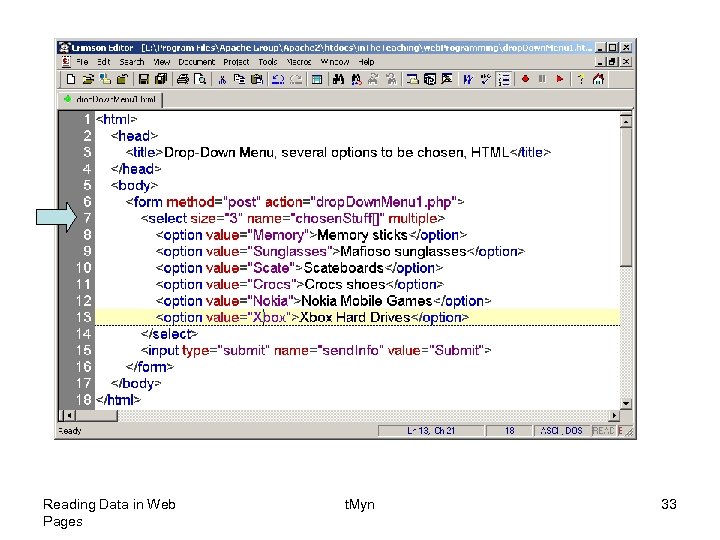Click the '</select>' closing tag
The image size is (720, 540).
169,334
